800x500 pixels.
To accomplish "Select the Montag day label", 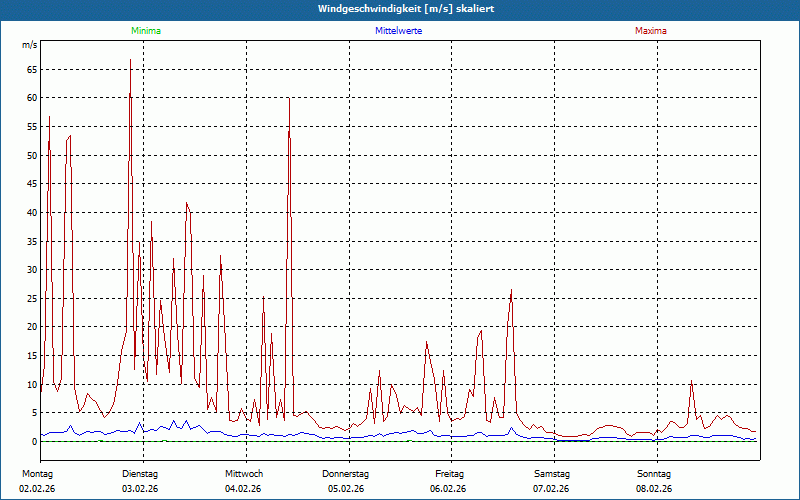I will pyautogui.click(x=37, y=473).
